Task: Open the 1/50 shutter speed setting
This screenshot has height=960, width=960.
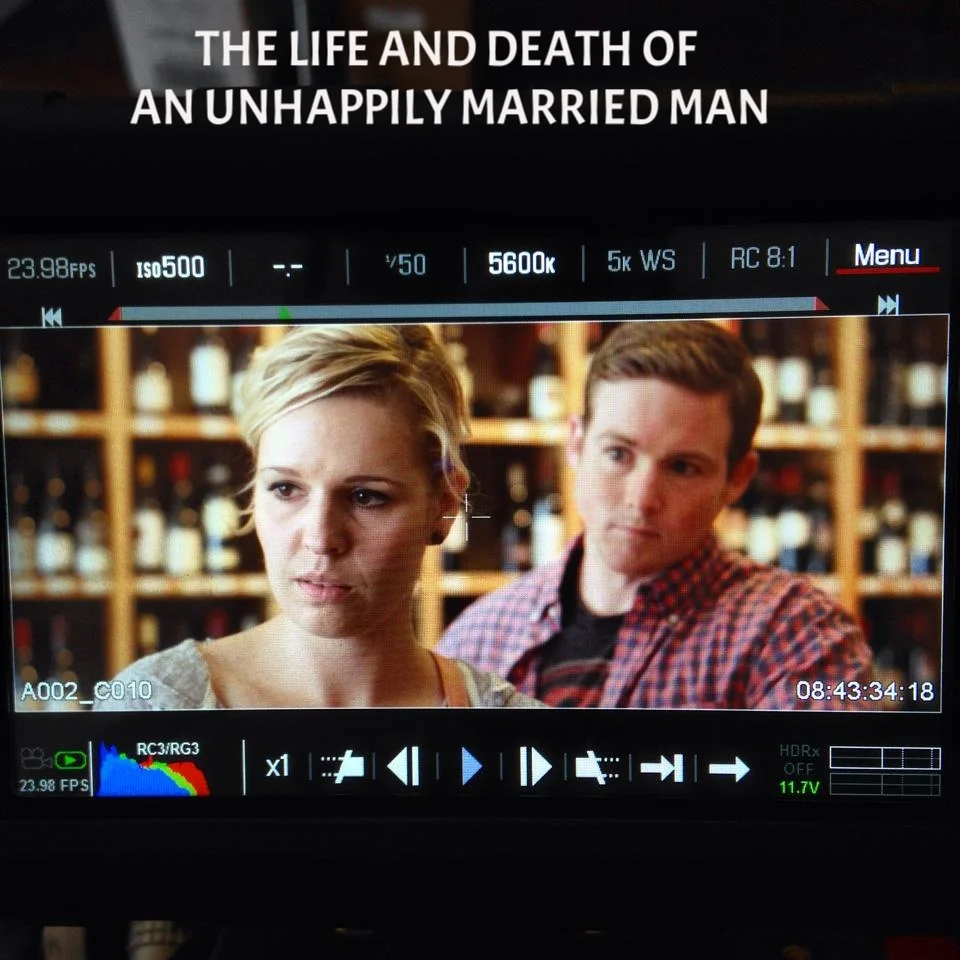Action: point(405,264)
